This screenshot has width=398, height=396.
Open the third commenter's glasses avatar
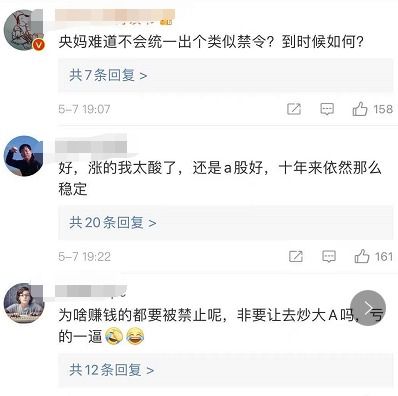(x=24, y=303)
